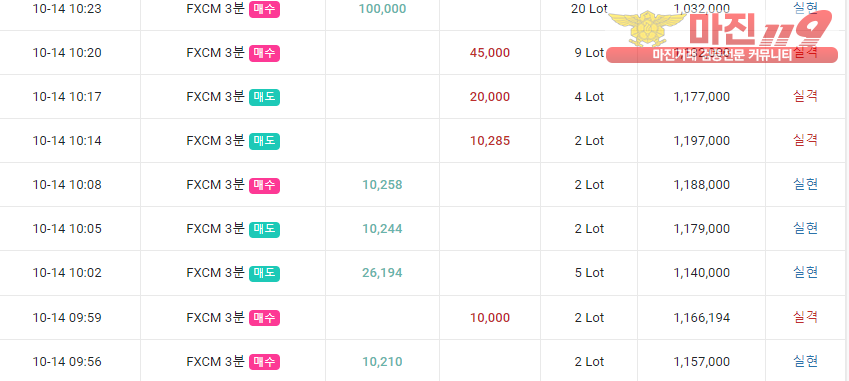Click the 매수 badge in the 09:59 row

264,318
